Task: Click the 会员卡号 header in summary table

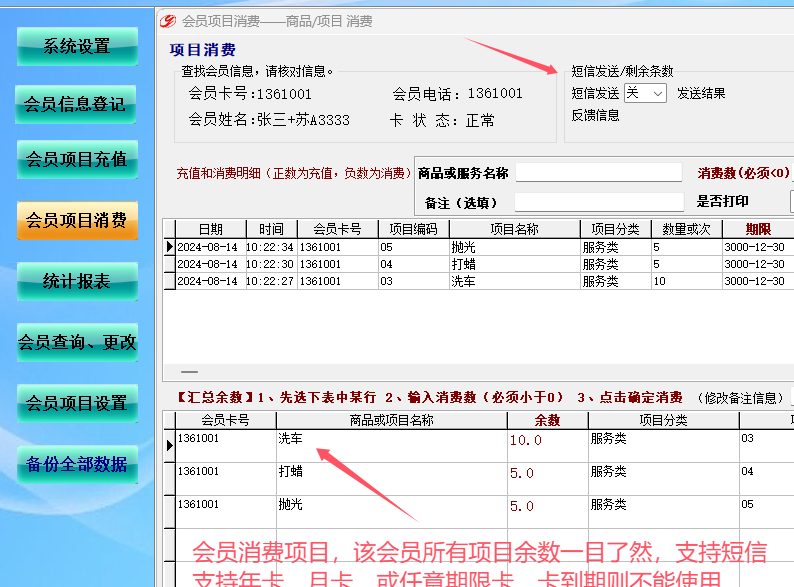Action: (x=225, y=420)
